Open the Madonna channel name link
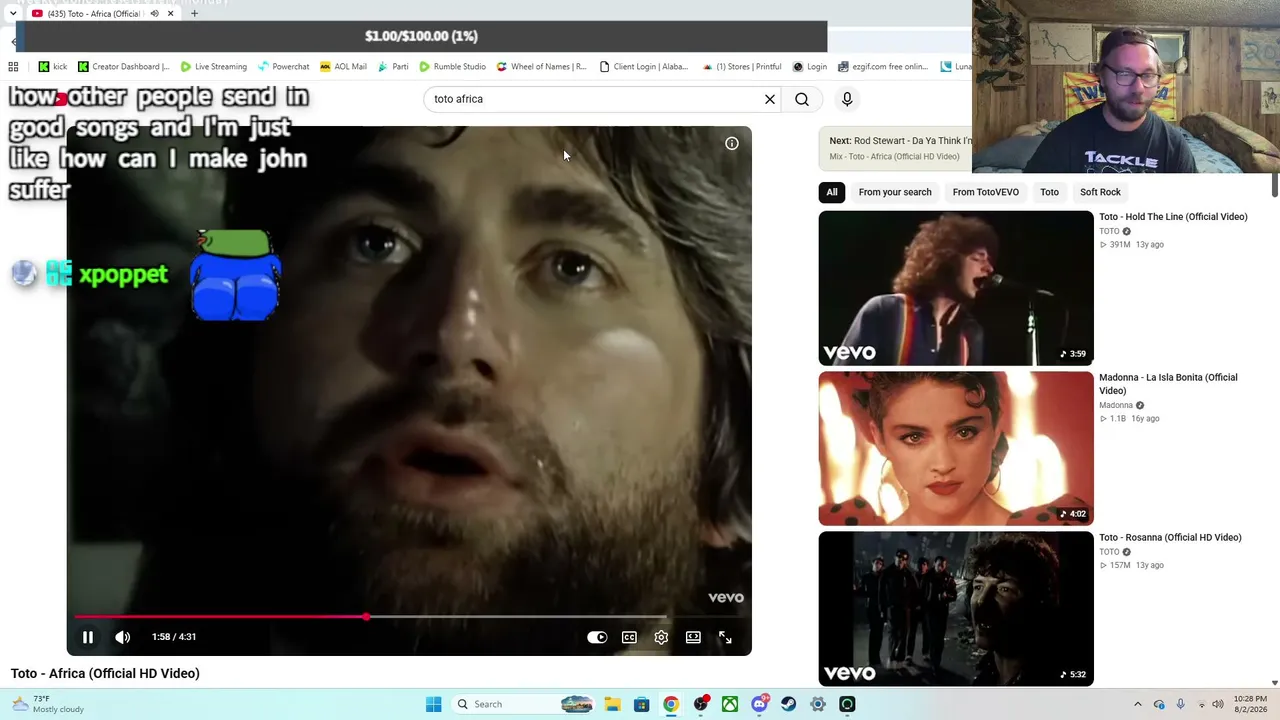 pos(1116,405)
